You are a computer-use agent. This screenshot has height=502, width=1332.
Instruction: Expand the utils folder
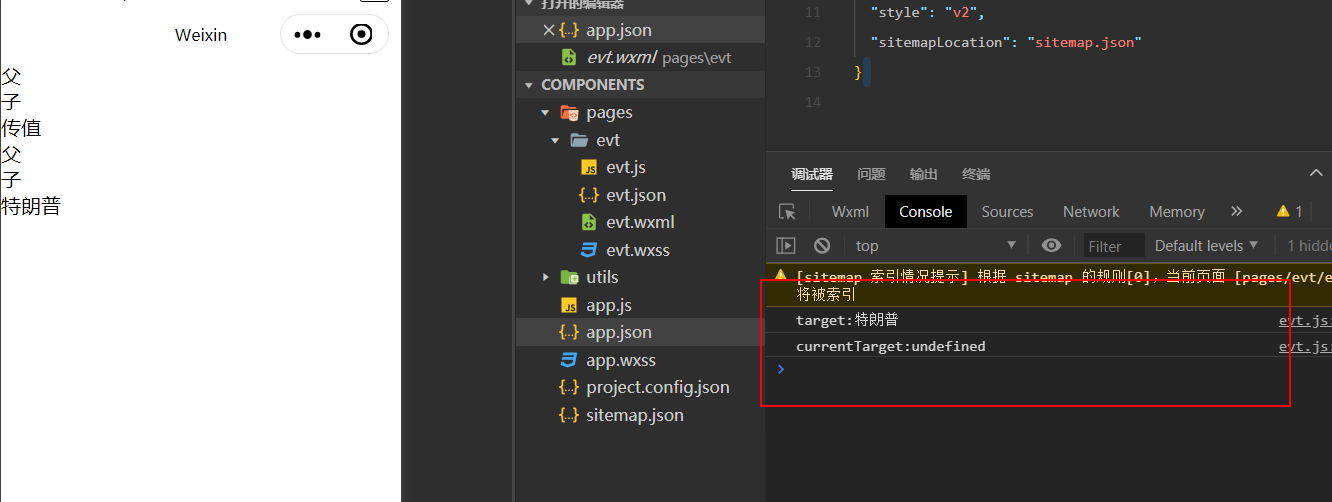tap(545, 277)
